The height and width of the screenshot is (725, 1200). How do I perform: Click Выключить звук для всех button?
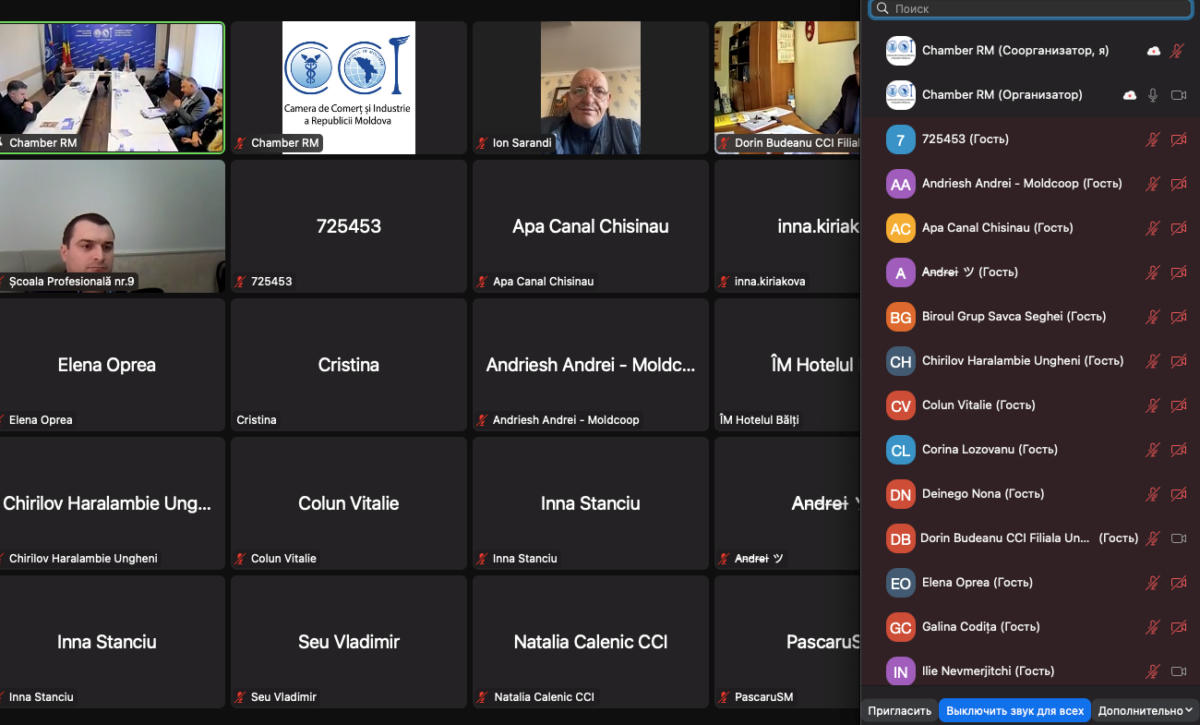coord(1015,711)
